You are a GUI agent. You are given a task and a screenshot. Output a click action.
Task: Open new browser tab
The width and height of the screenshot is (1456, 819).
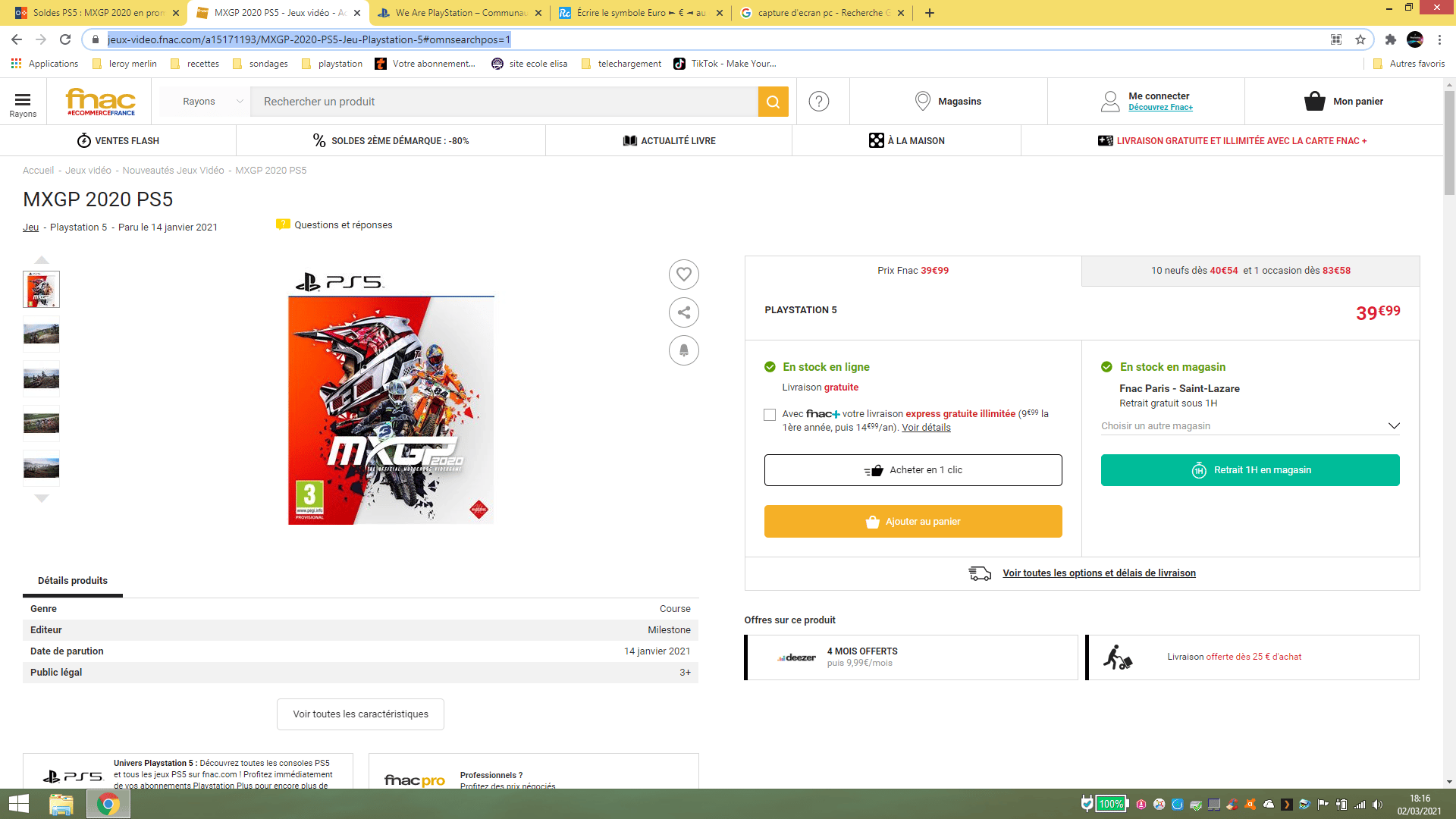tap(930, 13)
